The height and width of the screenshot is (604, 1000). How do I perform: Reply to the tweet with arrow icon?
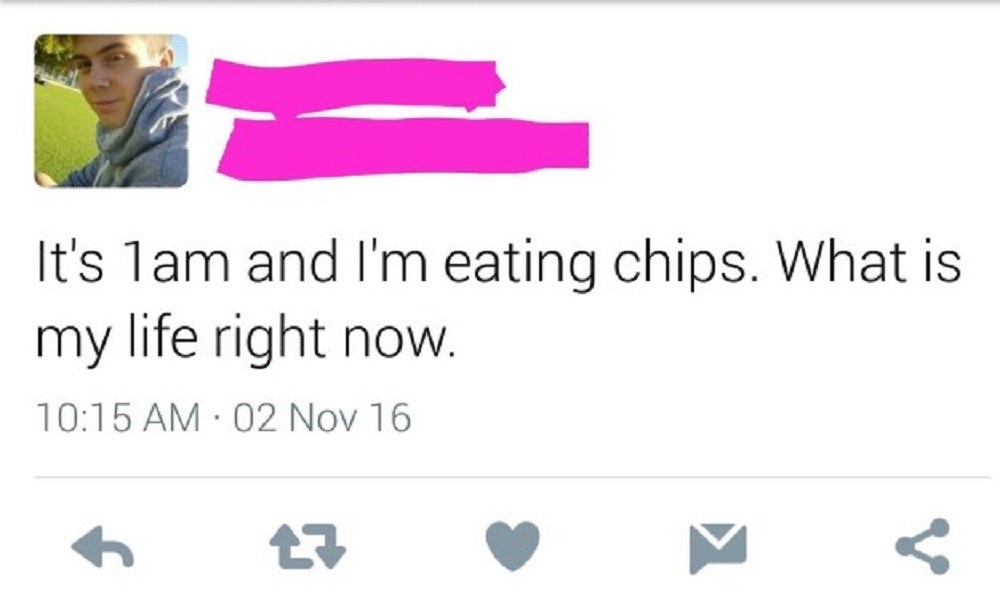(103, 547)
